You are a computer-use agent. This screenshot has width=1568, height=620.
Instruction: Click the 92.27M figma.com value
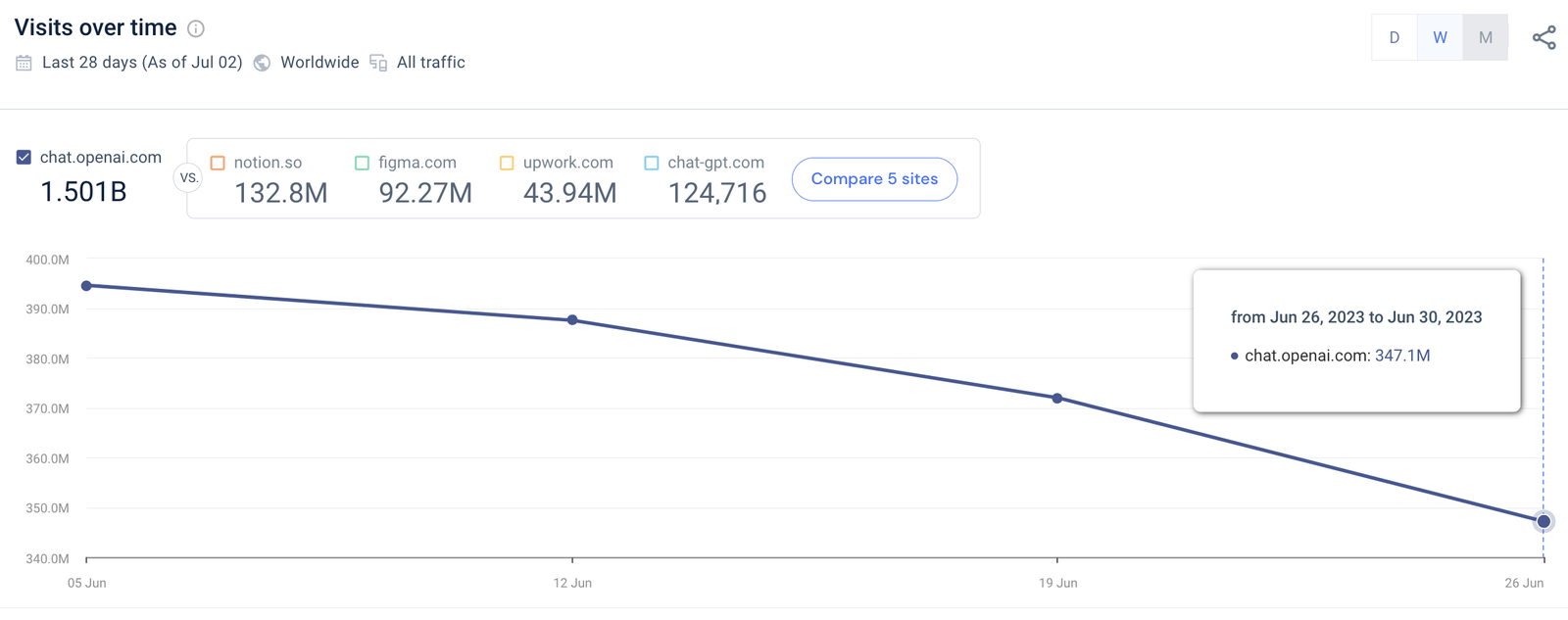(425, 193)
